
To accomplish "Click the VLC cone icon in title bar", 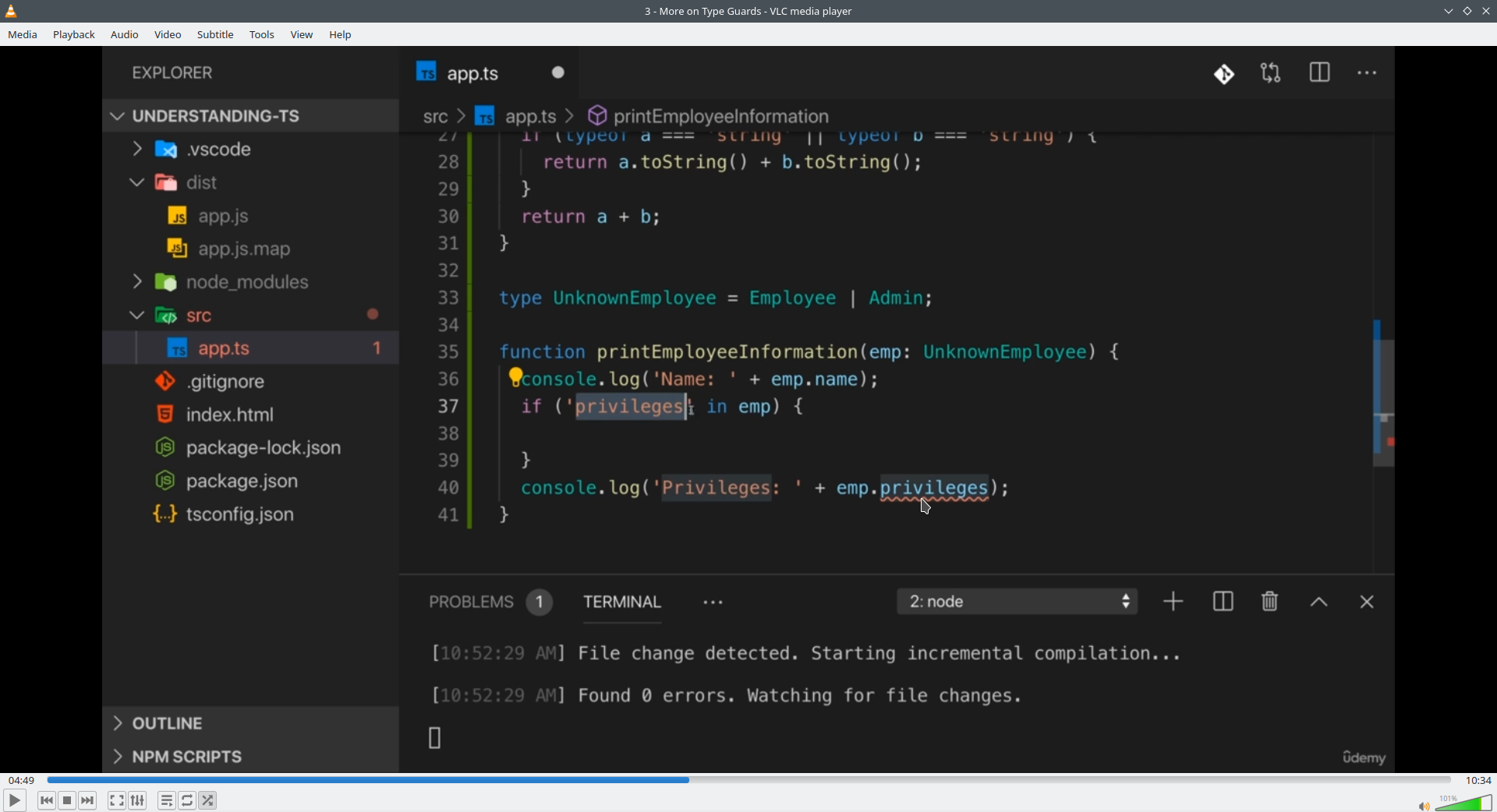I will [x=12, y=11].
